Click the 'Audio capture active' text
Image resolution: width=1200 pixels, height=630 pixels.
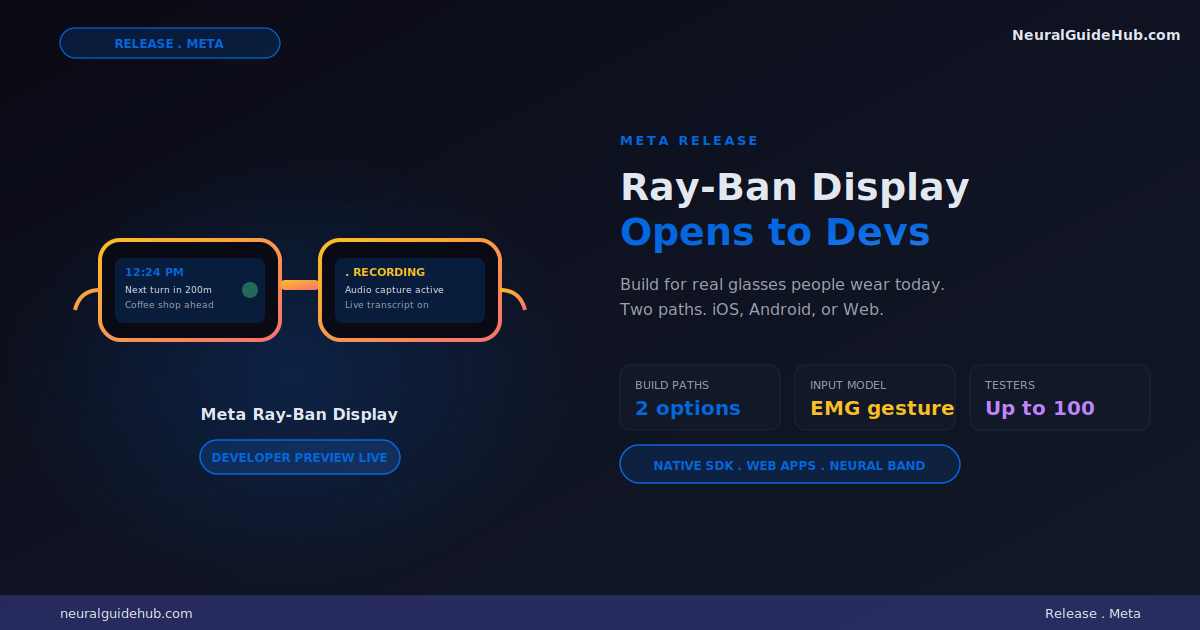pyautogui.click(x=394, y=290)
